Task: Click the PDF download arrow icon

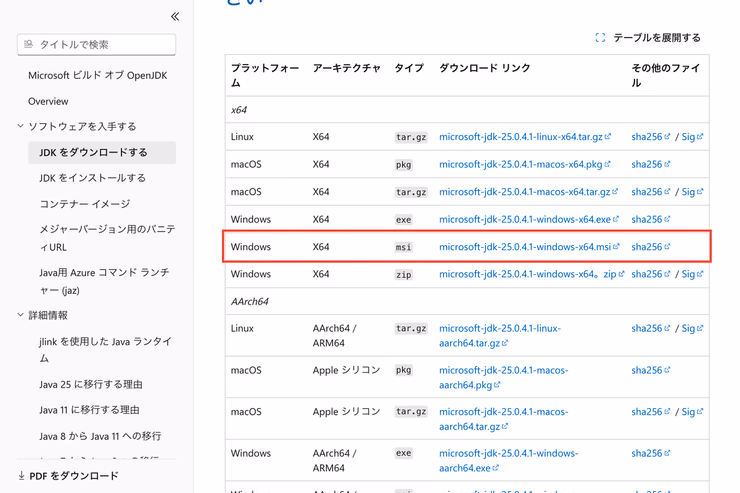Action: coord(21,476)
